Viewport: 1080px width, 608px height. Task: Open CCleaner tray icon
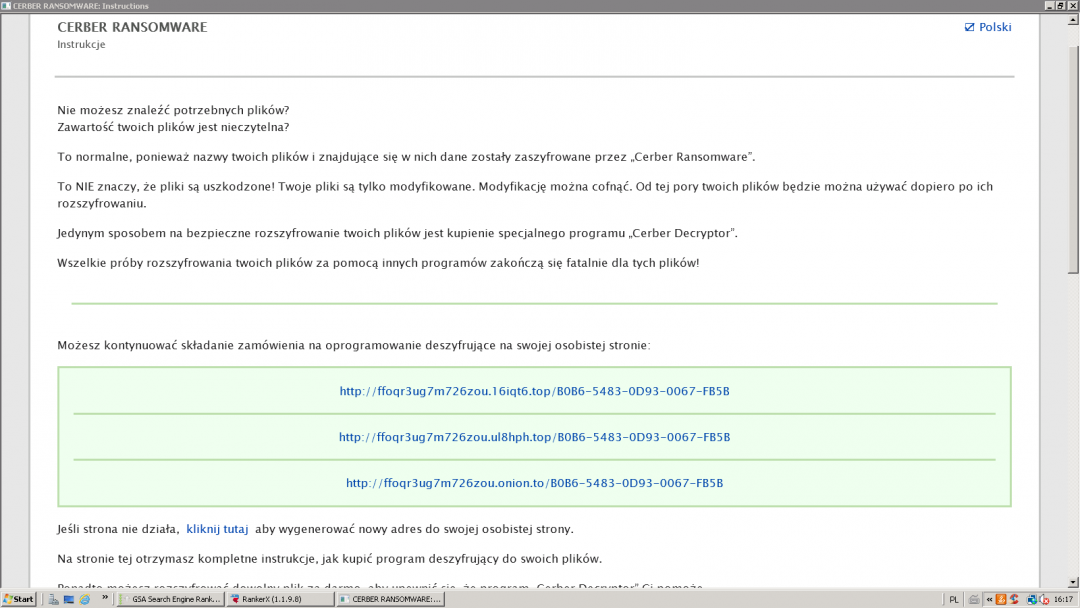(x=1014, y=599)
